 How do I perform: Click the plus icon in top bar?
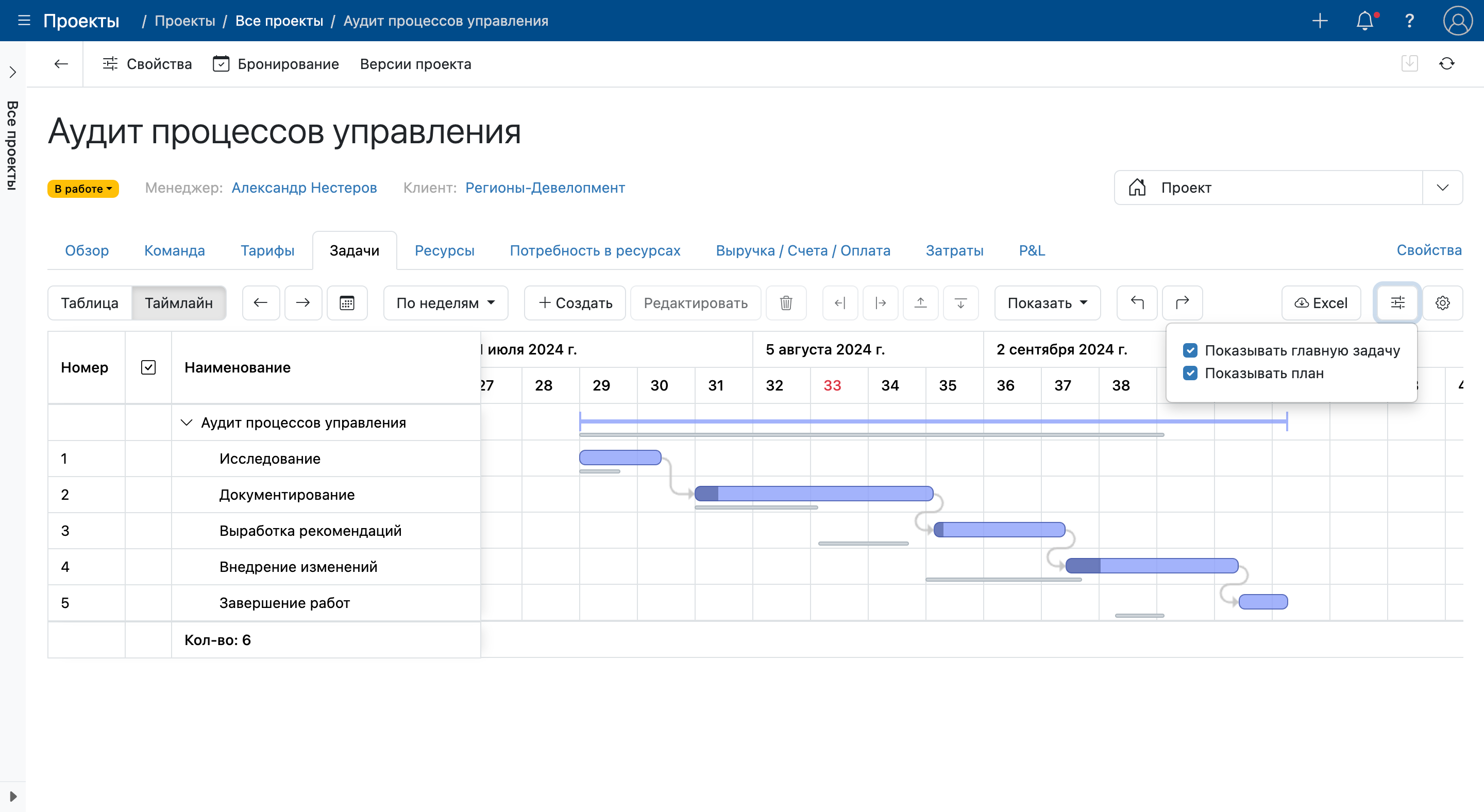(1319, 21)
